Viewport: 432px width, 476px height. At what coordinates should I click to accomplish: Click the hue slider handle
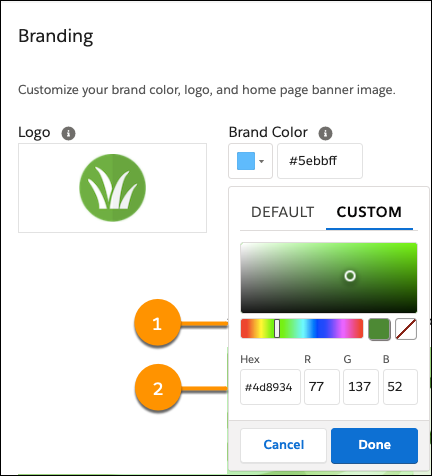tap(277, 329)
